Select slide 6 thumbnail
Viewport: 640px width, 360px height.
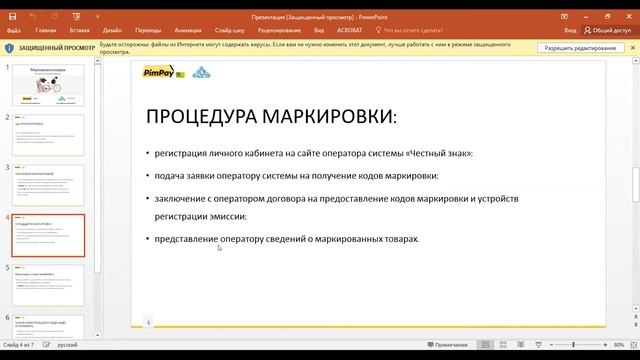(48, 327)
